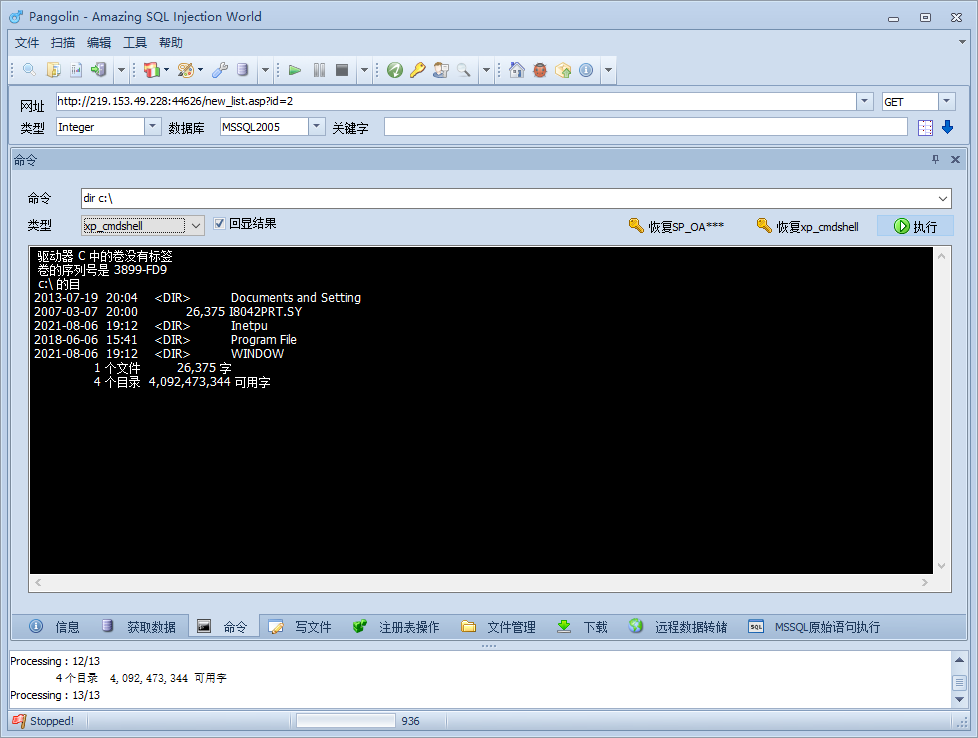Click the console vertical scrollbar up arrow
The height and width of the screenshot is (738, 978).
click(941, 256)
